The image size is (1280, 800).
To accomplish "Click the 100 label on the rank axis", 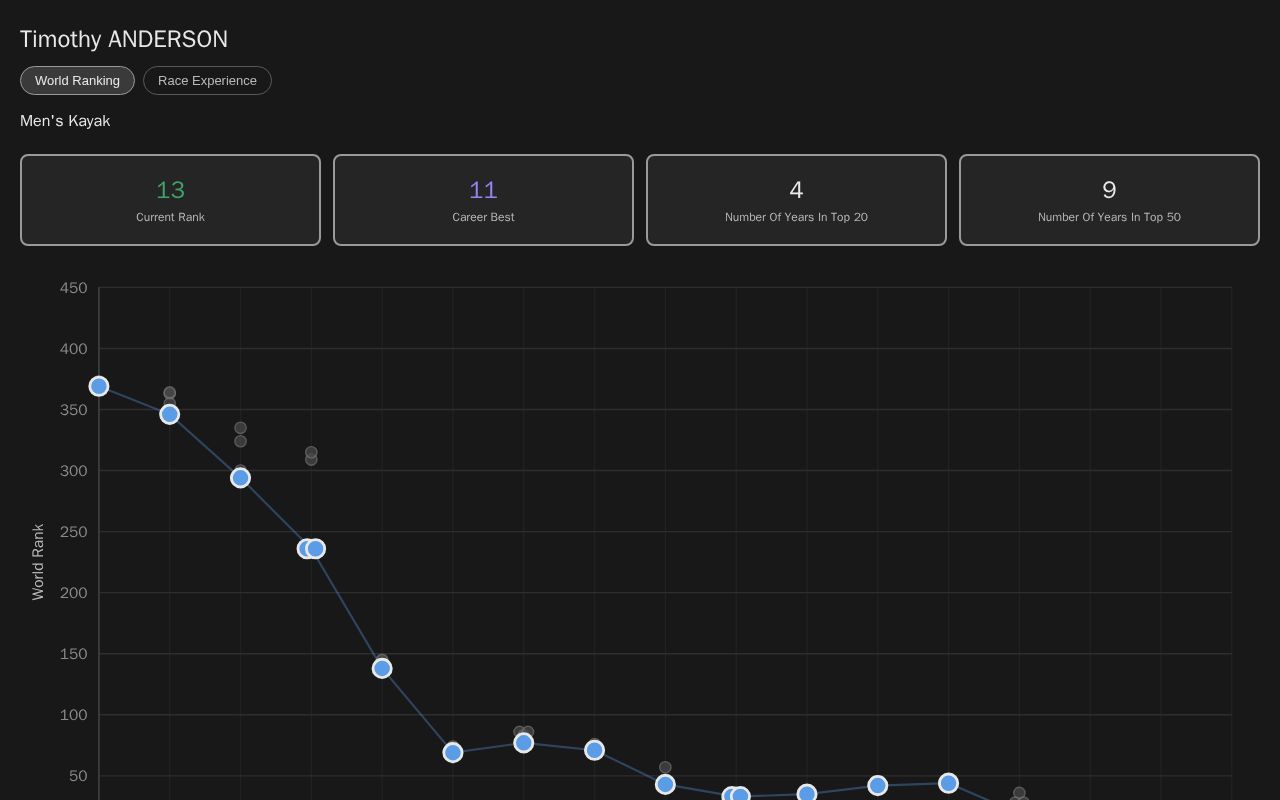I will click(x=73, y=715).
